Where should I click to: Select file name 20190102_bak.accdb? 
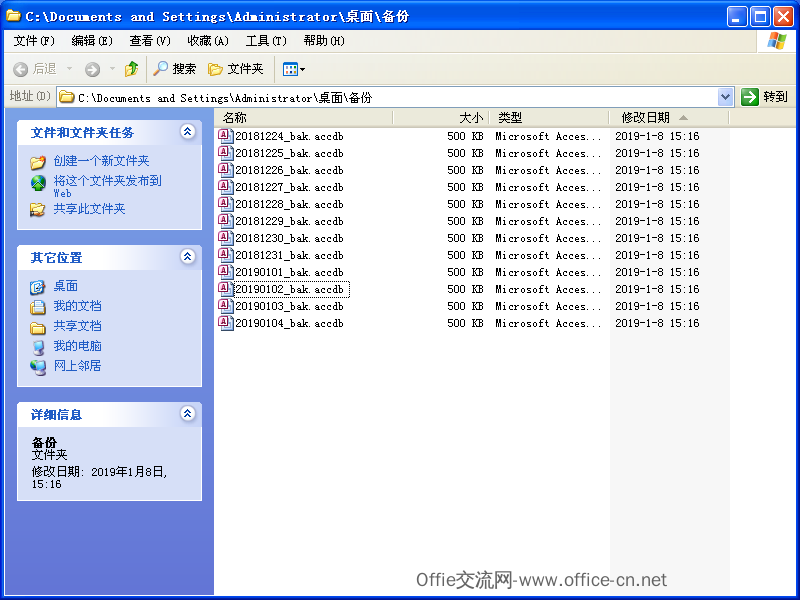[291, 289]
